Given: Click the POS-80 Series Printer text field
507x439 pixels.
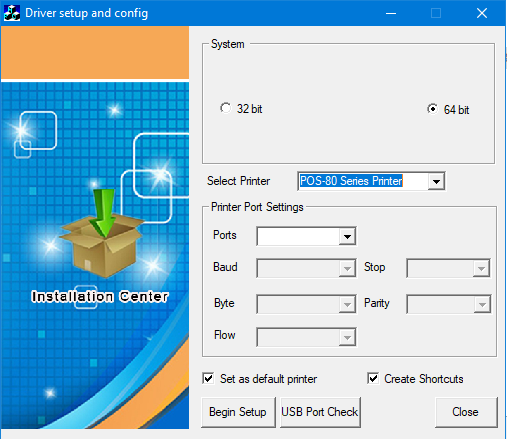Looking at the screenshot, I should [x=363, y=181].
